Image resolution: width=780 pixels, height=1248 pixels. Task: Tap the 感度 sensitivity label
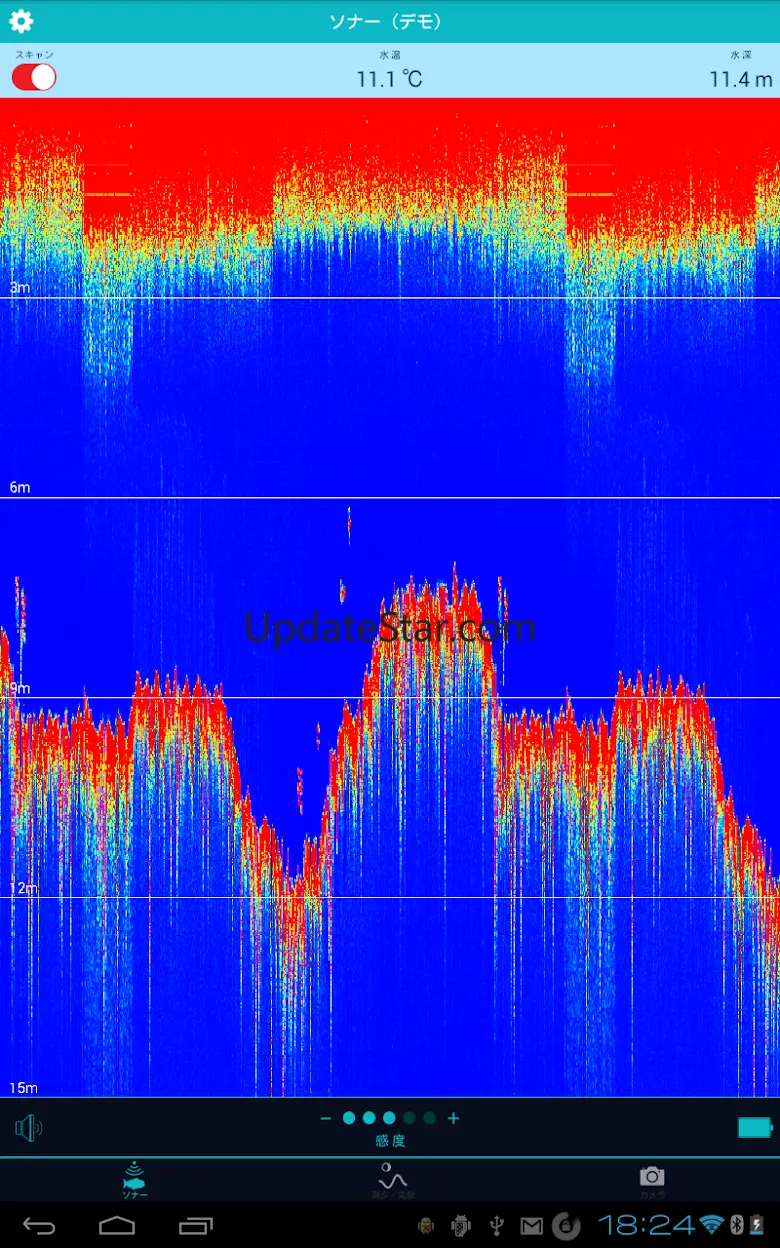(x=390, y=1141)
